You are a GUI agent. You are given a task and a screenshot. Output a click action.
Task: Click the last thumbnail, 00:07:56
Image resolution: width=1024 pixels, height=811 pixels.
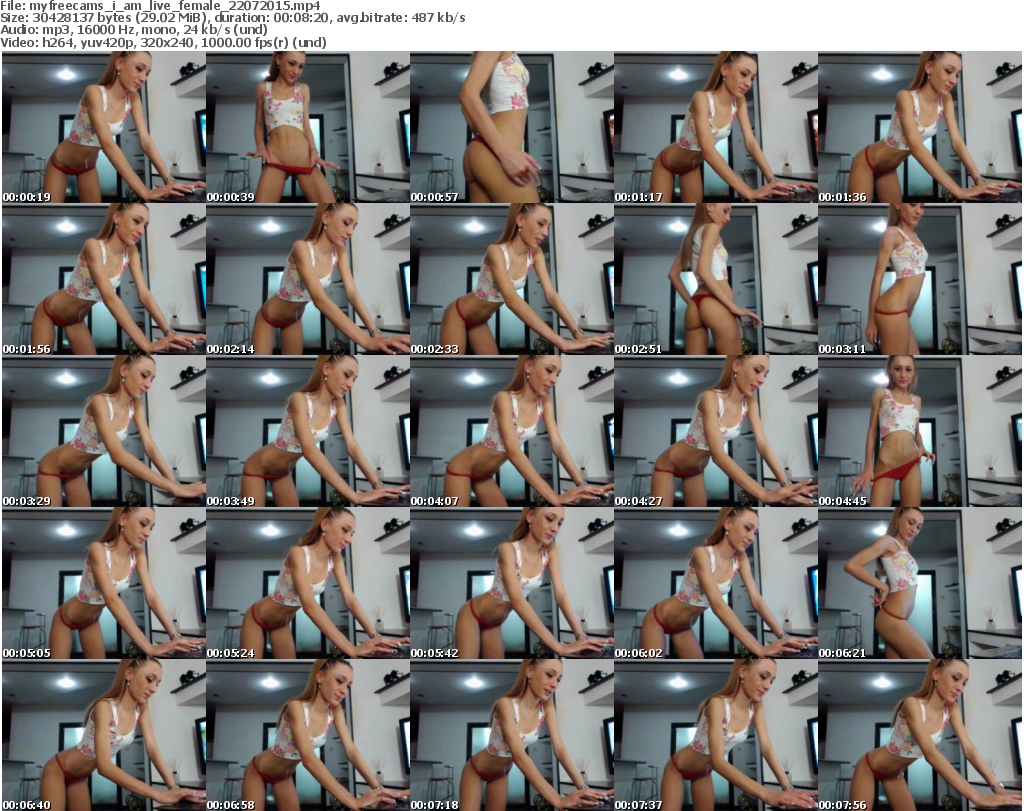coord(920,735)
